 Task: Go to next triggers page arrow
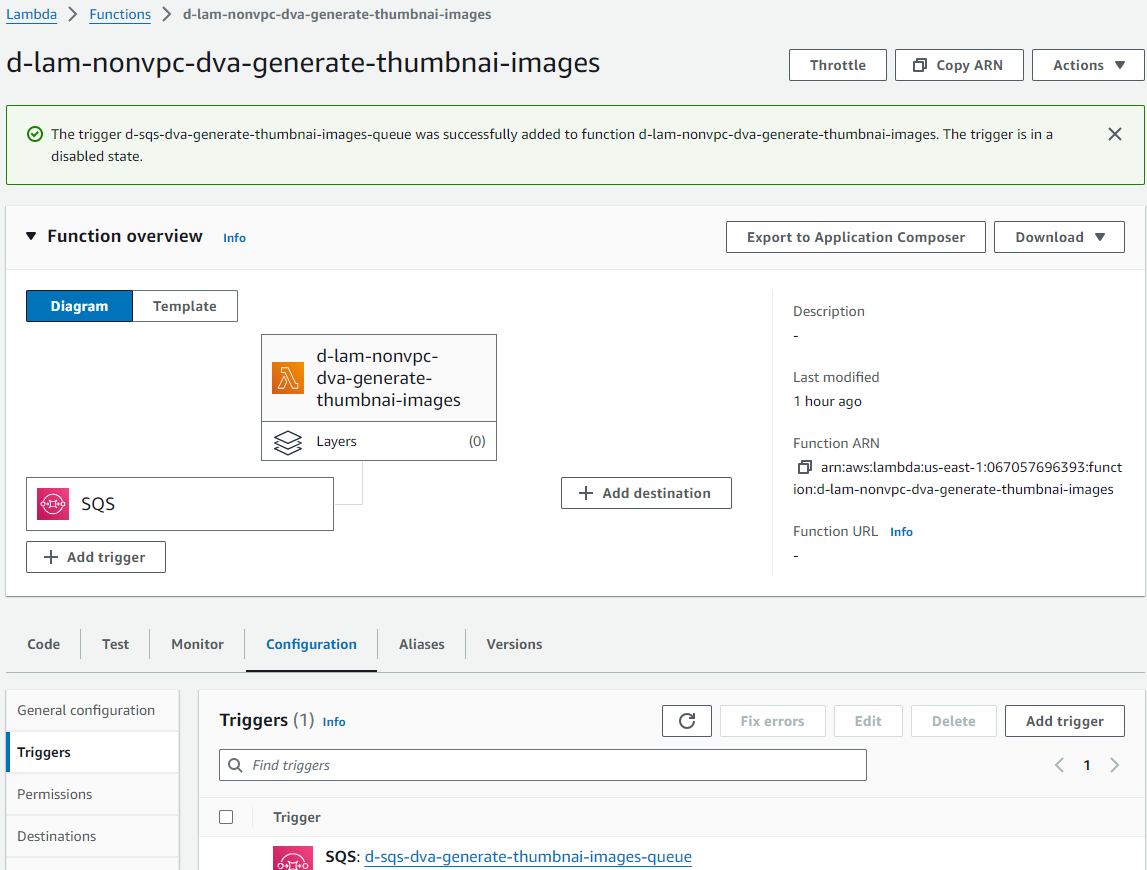[x=1115, y=765]
